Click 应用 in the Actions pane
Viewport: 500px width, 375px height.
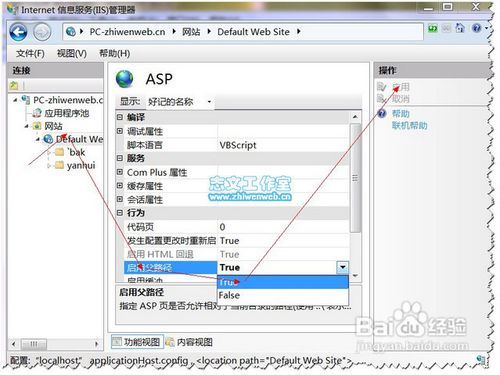[x=401, y=87]
